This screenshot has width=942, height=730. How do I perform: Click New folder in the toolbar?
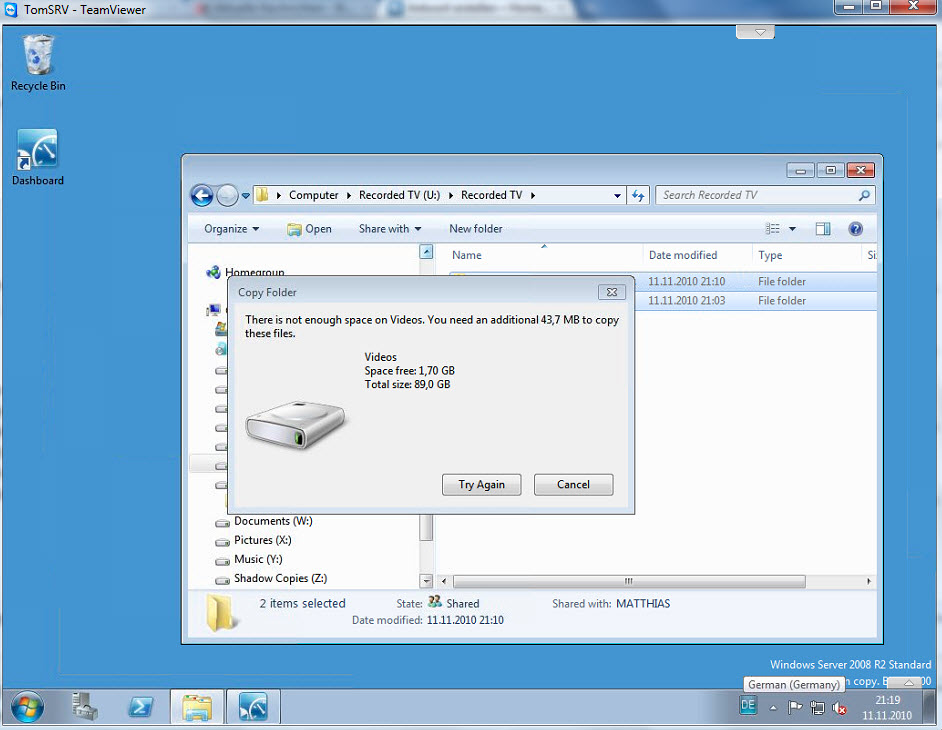tap(475, 229)
